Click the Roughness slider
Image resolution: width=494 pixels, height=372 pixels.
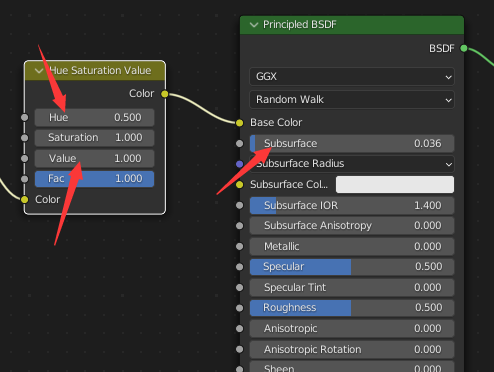(x=352, y=308)
